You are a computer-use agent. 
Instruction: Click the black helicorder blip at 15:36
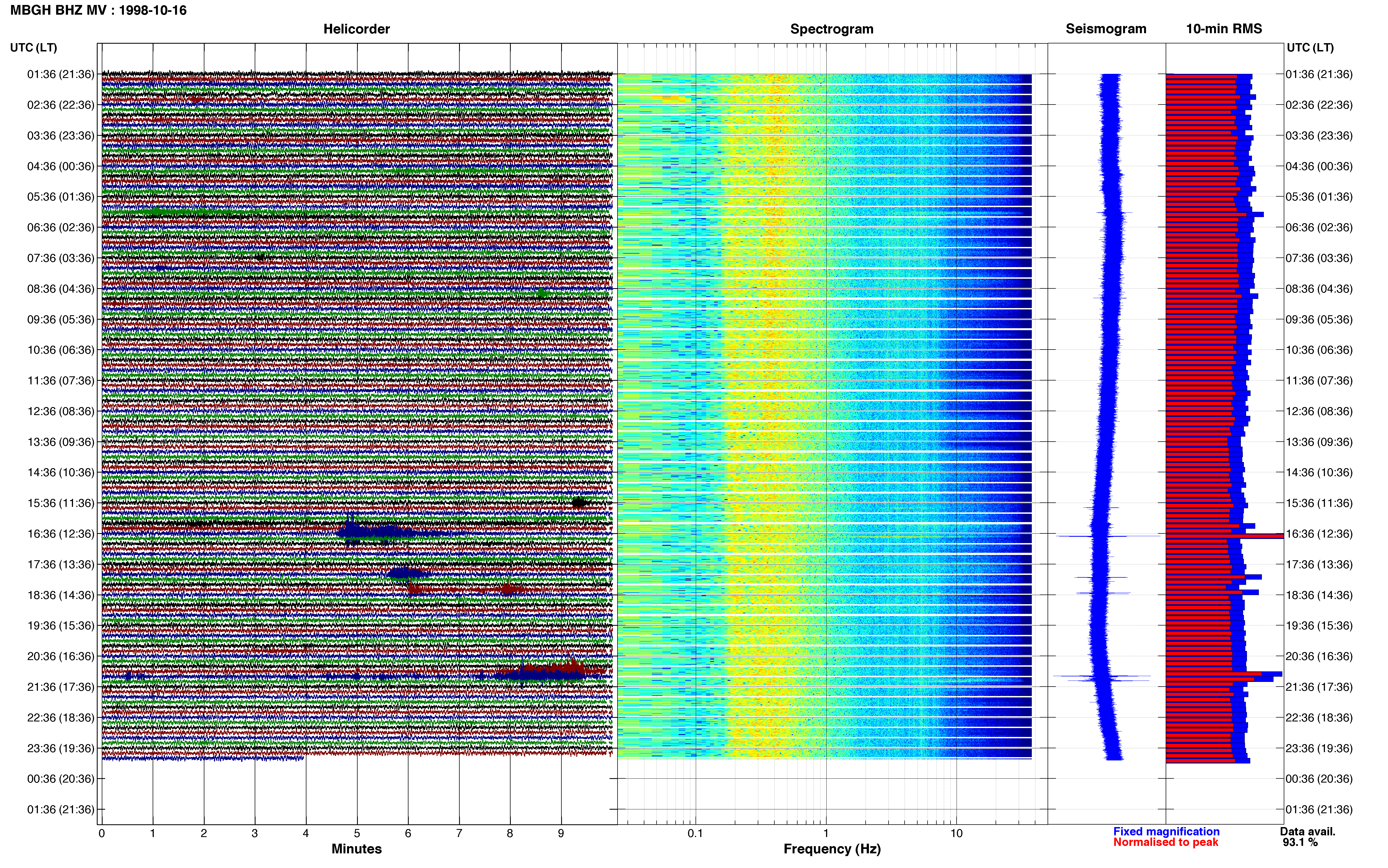(579, 503)
